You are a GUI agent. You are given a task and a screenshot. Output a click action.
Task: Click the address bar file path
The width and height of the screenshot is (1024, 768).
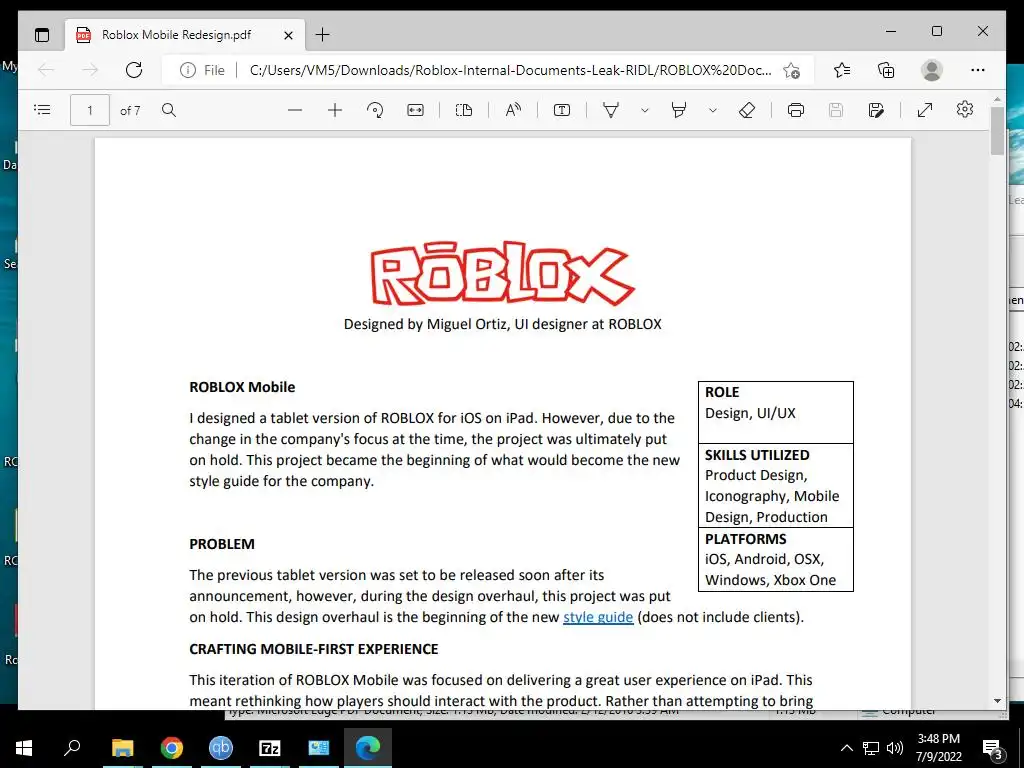point(510,70)
